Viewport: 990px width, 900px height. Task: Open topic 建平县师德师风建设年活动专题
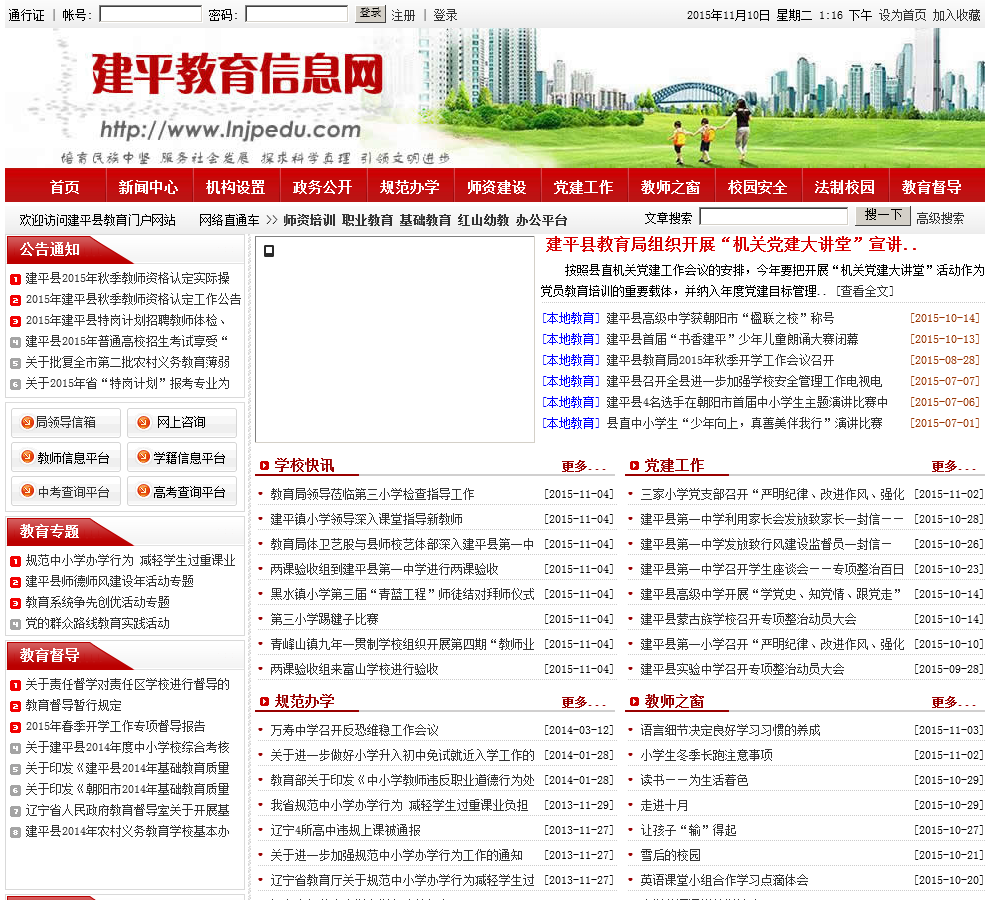(x=109, y=582)
